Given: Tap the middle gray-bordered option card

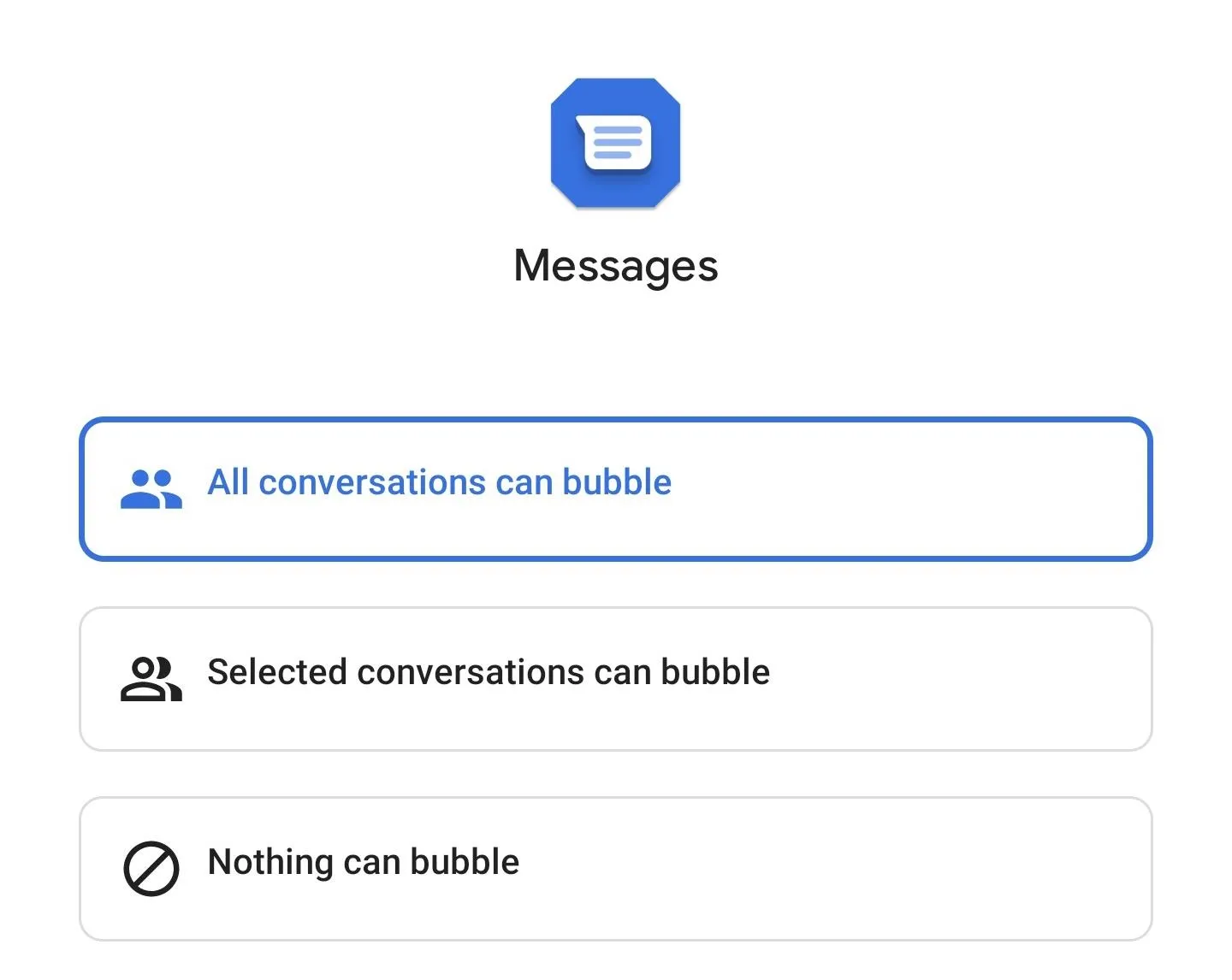Looking at the screenshot, I should [616, 679].
